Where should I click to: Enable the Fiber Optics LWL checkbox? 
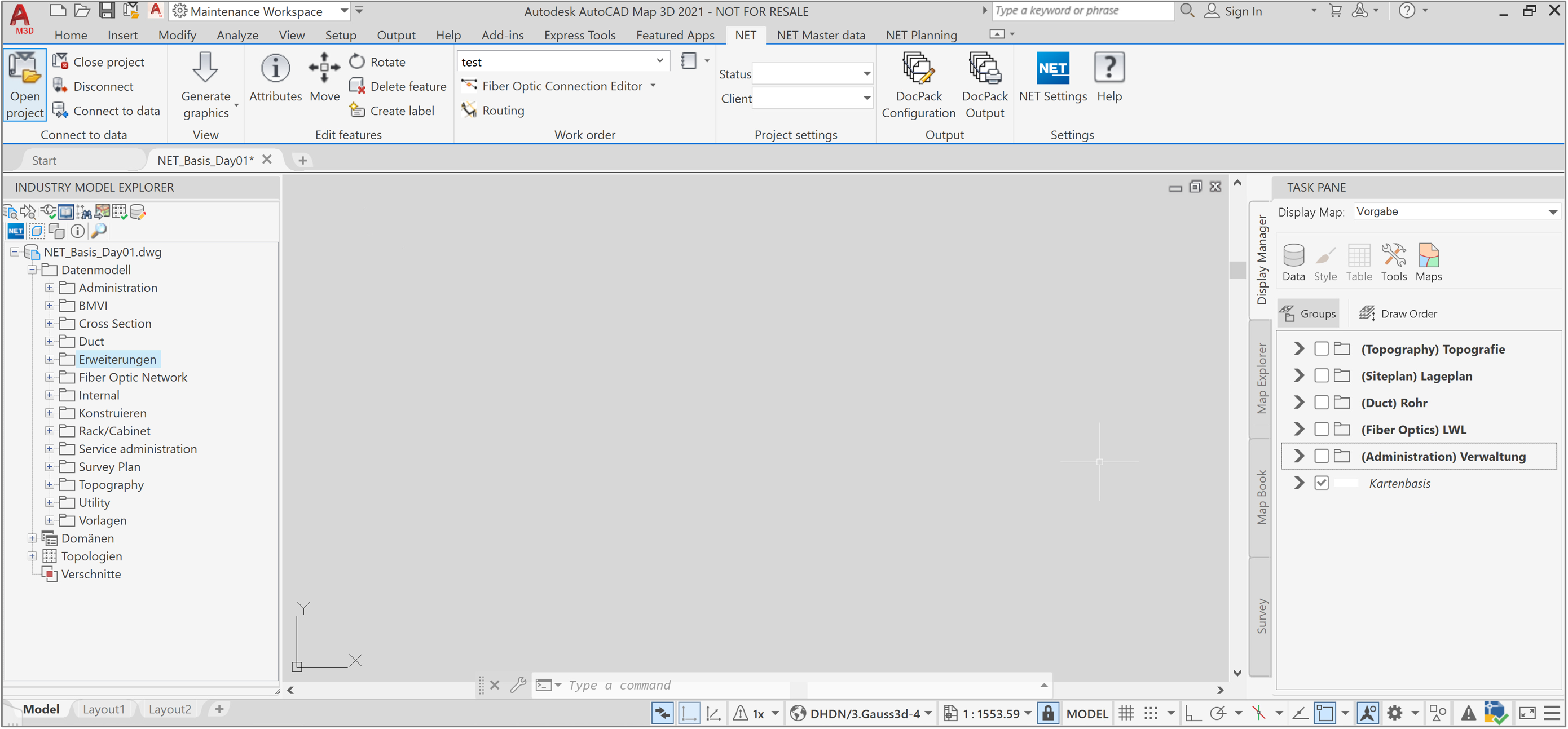pyautogui.click(x=1321, y=429)
